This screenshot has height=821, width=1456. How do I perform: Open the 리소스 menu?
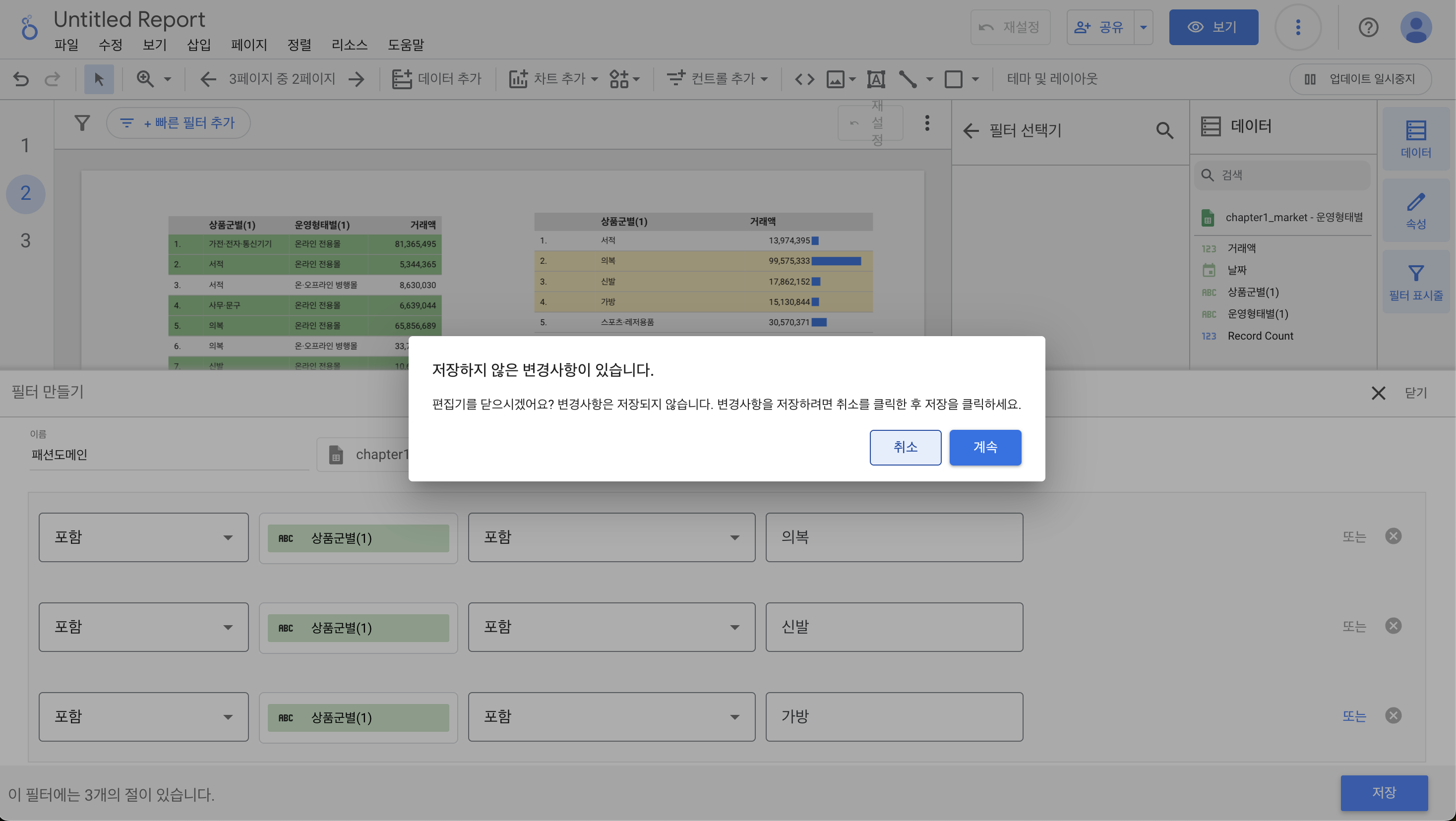(x=349, y=45)
